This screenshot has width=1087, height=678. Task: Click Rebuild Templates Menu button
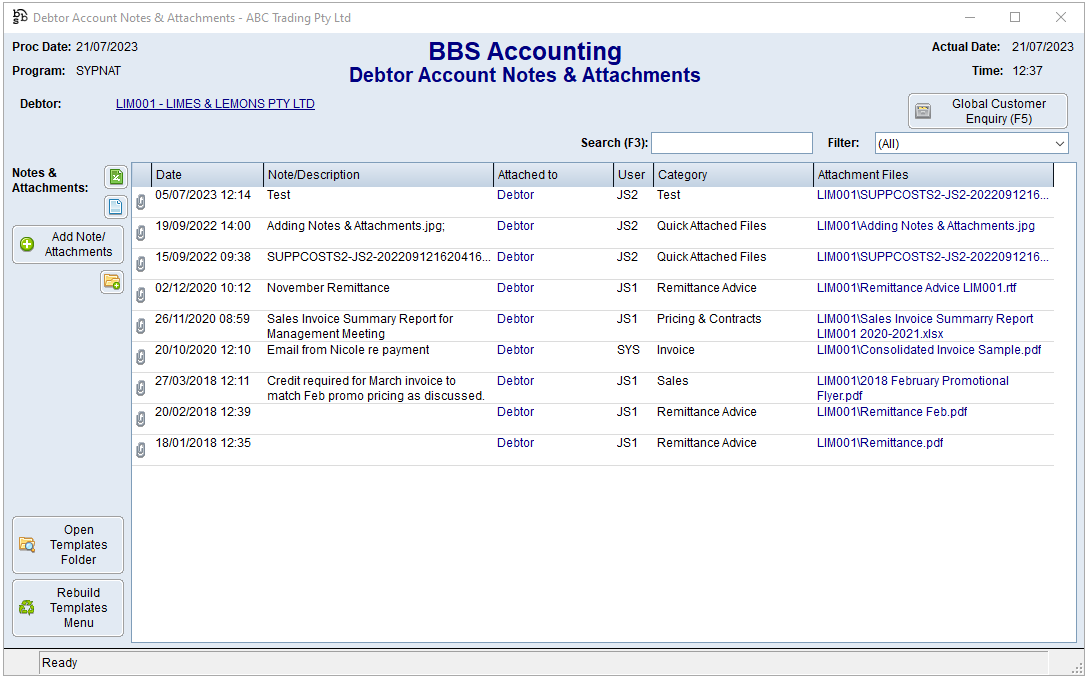click(x=68, y=608)
